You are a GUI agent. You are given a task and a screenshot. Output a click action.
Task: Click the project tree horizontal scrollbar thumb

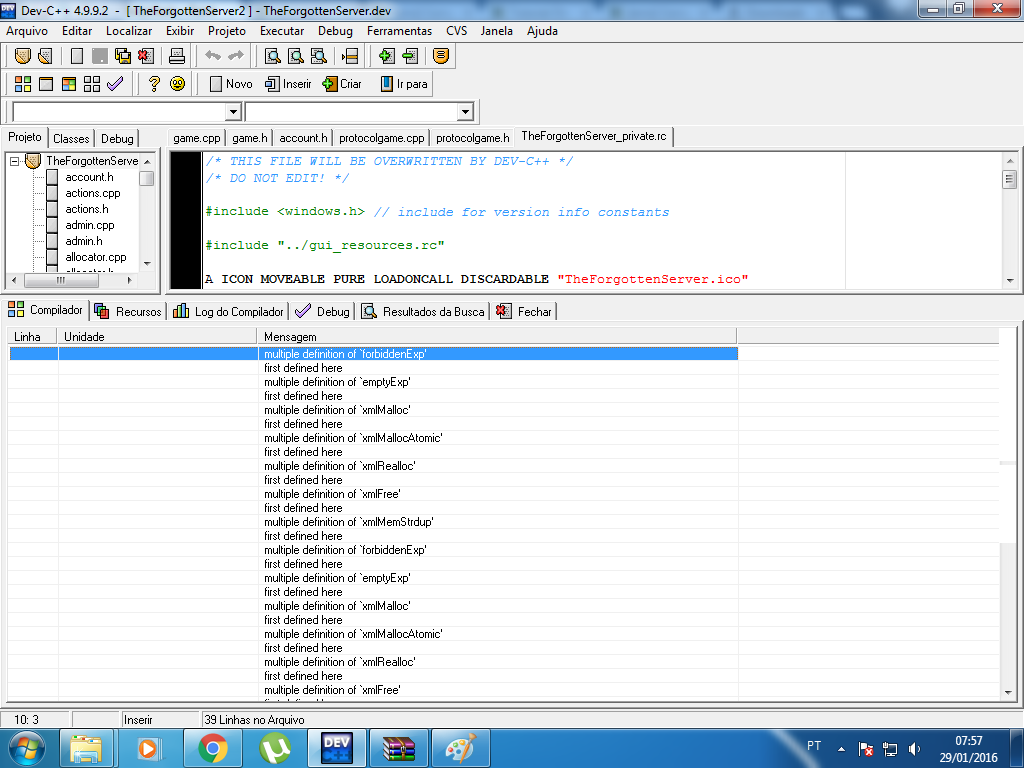click(61, 280)
